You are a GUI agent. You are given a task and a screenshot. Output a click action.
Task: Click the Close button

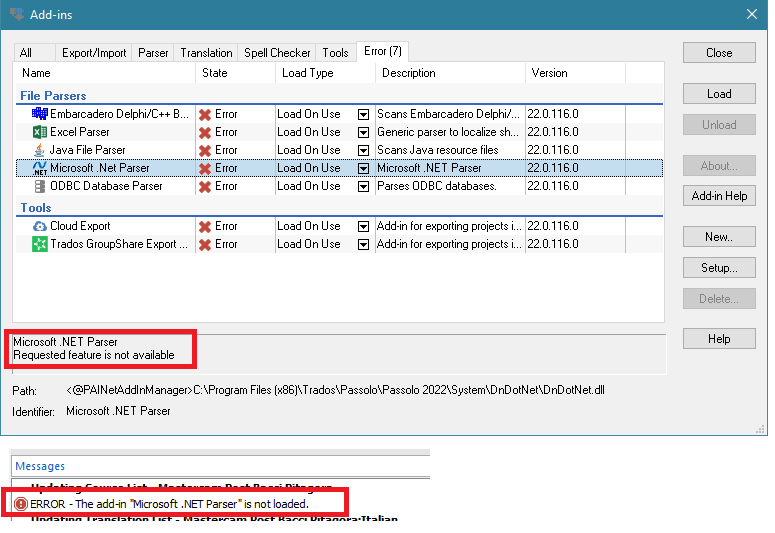(x=719, y=53)
